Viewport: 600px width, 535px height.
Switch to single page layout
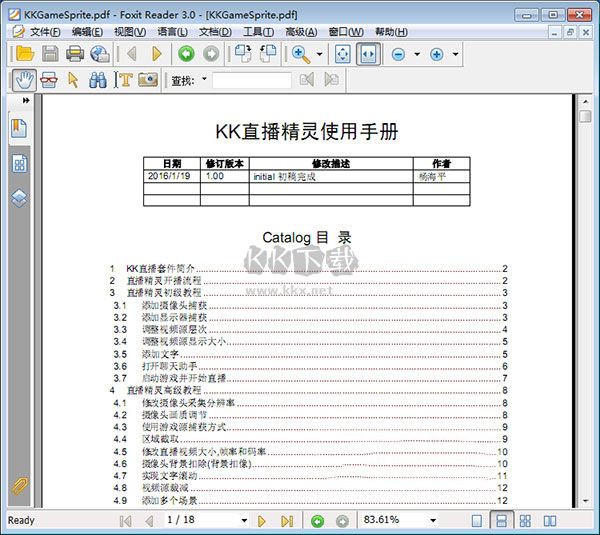pos(477,521)
